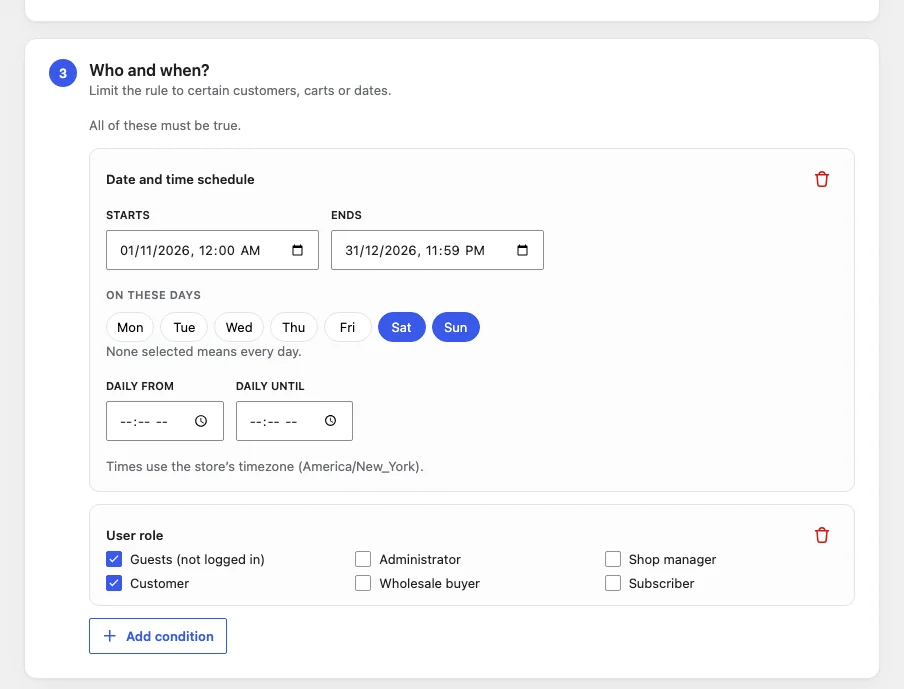The width and height of the screenshot is (904, 689).
Task: Uncheck Guests (not logged in) checkbox
Action: [x=114, y=559]
